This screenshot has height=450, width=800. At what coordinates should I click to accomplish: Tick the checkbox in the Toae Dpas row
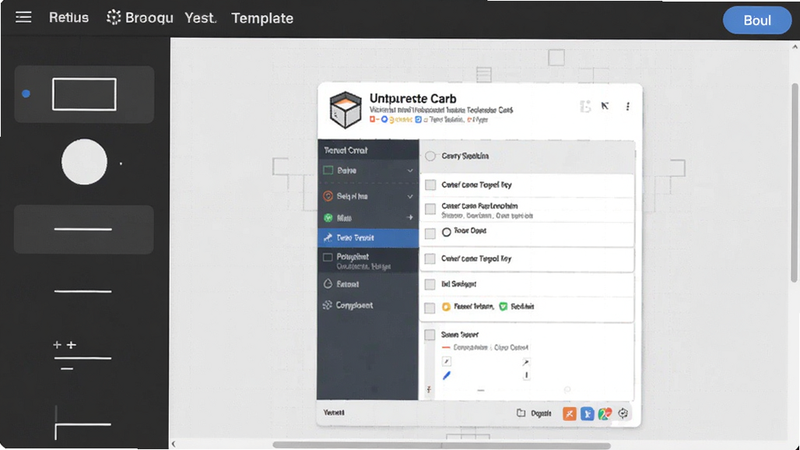431,234
